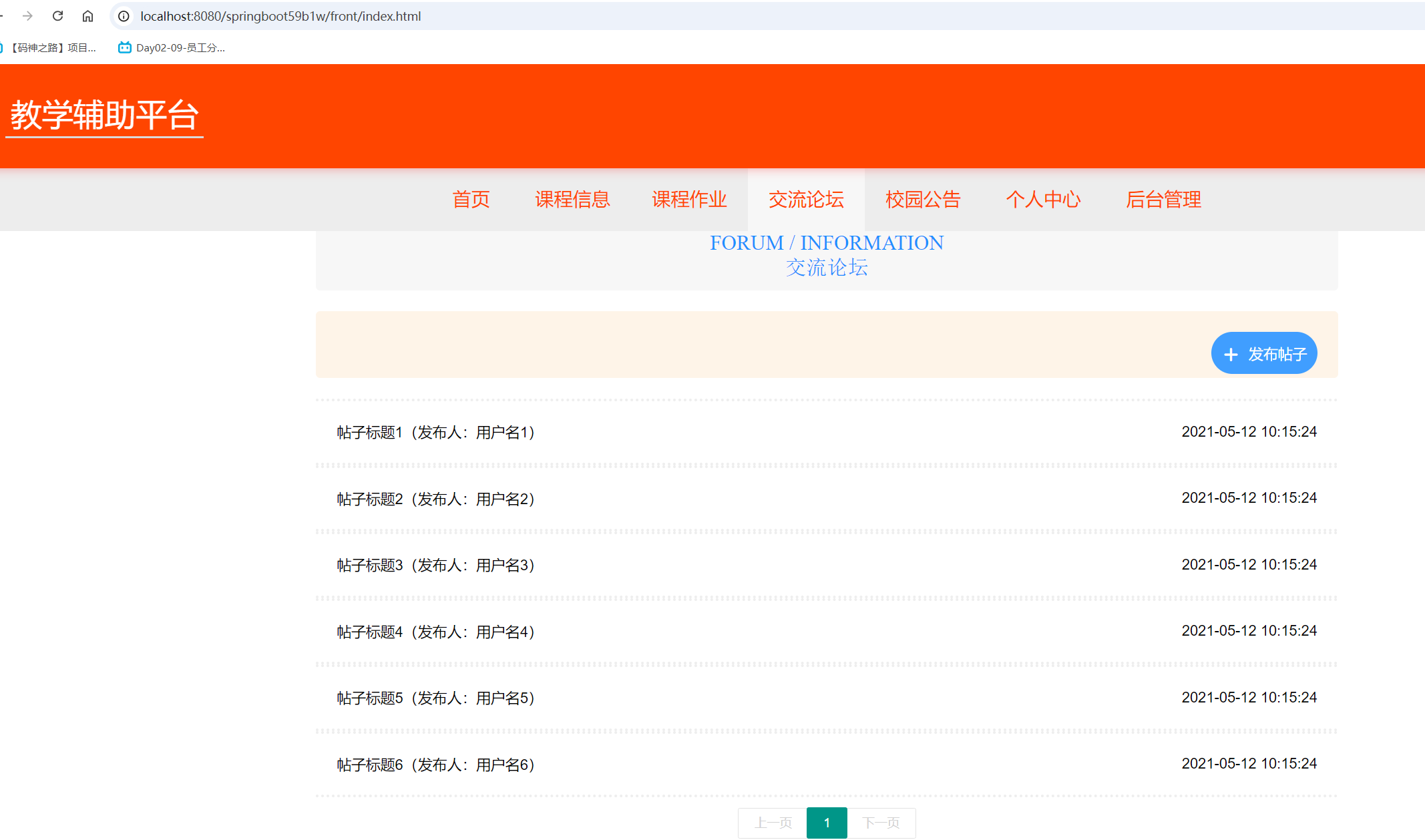Screen dimensions: 1425x840
Task: Click the 发布帖子 button
Action: (1263, 353)
